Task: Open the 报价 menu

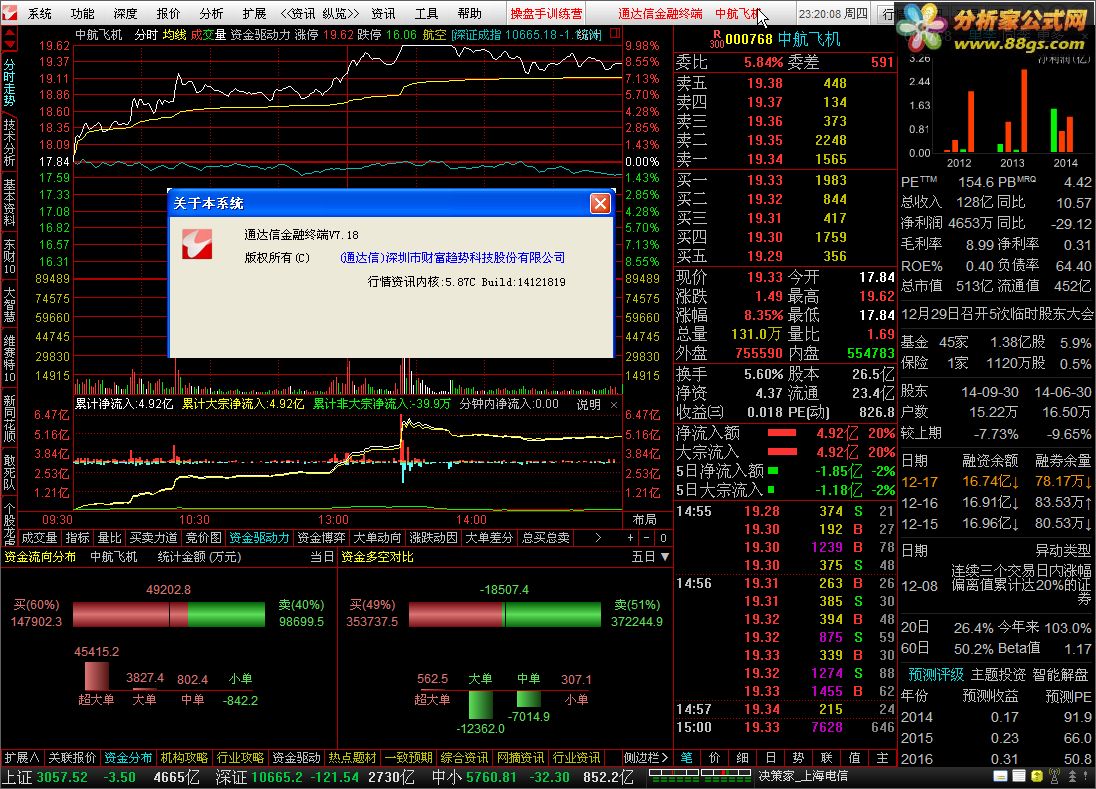Action: 168,13
